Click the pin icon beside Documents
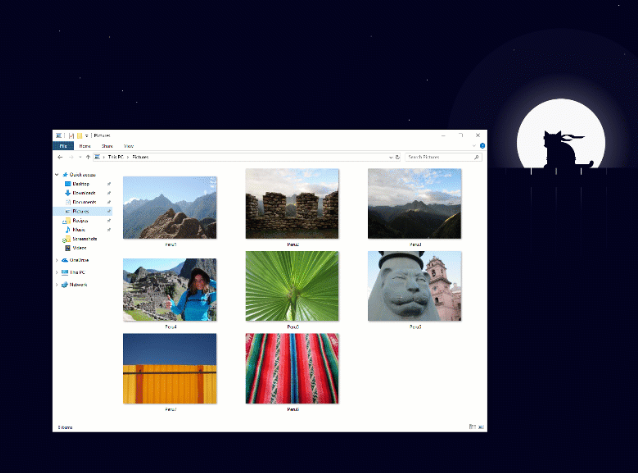Viewport: 638px width, 473px height. click(x=109, y=202)
